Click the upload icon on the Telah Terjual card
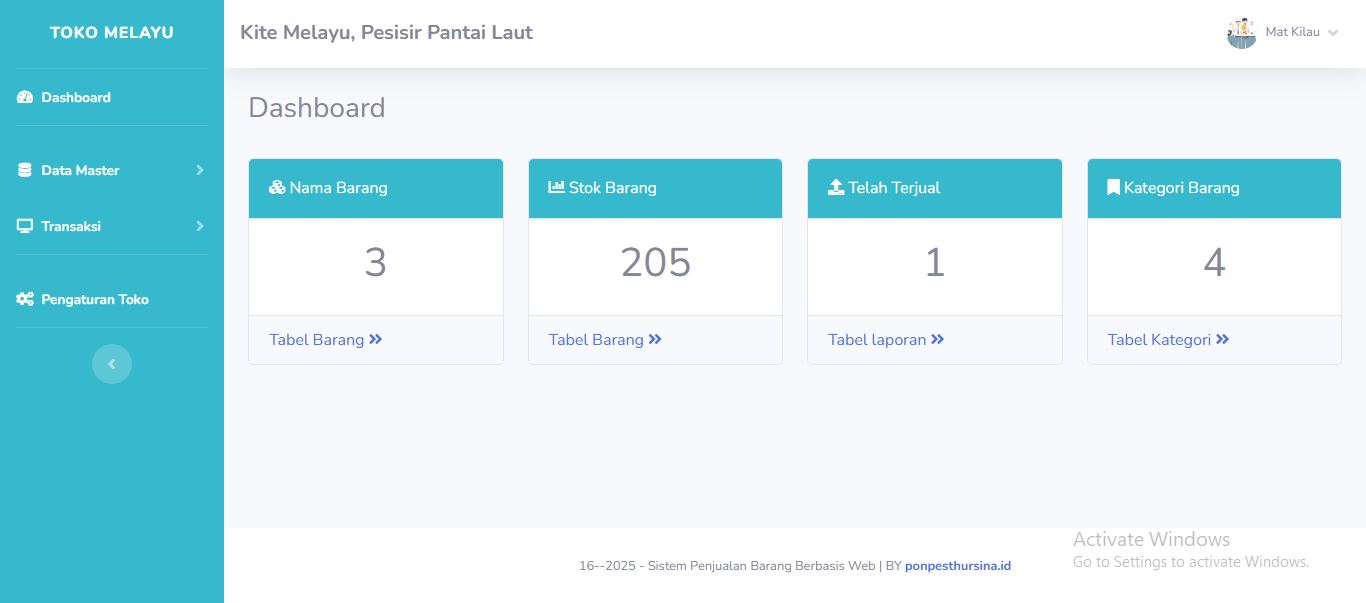The image size is (1366, 603). (x=836, y=187)
